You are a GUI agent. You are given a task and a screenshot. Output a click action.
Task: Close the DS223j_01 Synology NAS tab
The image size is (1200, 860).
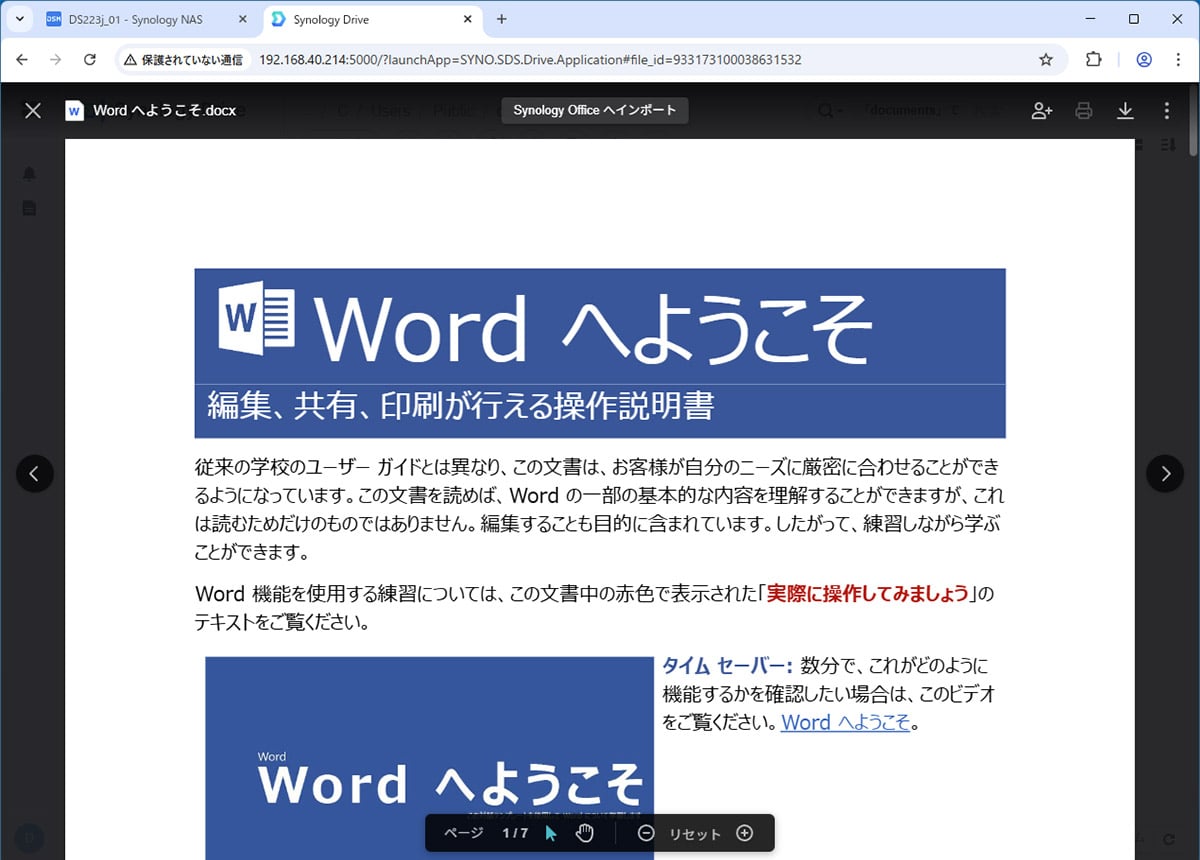[x=241, y=19]
